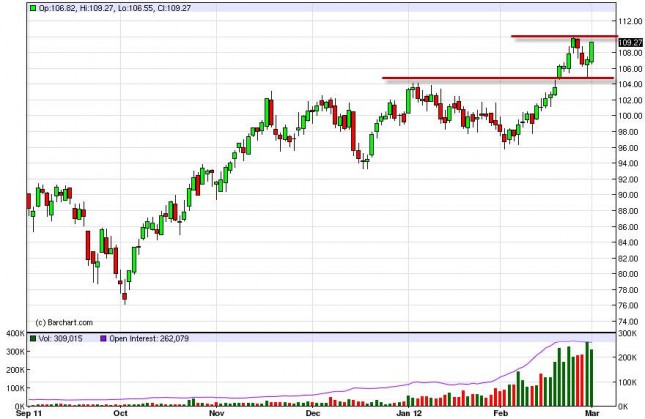Image resolution: width=645 pixels, height=419 pixels.
Task: Click the 200K label on right open interest axis
Action: 628,358
